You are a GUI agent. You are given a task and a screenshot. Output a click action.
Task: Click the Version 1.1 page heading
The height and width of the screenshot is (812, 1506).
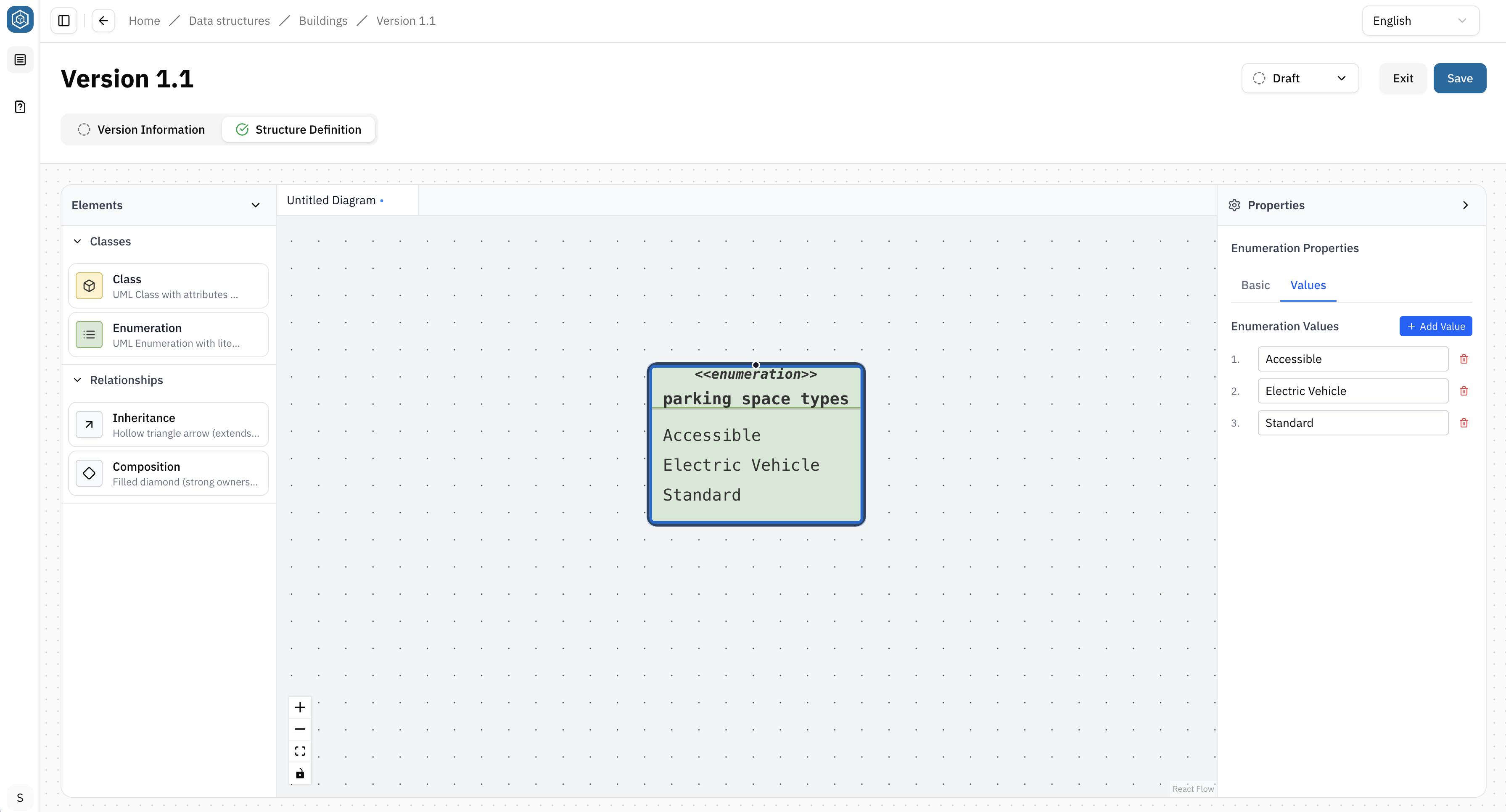127,78
